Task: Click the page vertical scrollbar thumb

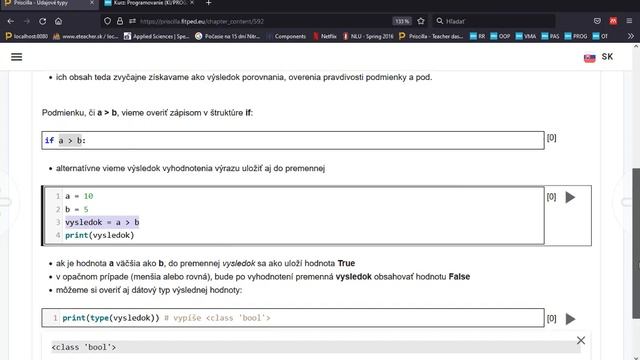Action: pyautogui.click(x=636, y=243)
